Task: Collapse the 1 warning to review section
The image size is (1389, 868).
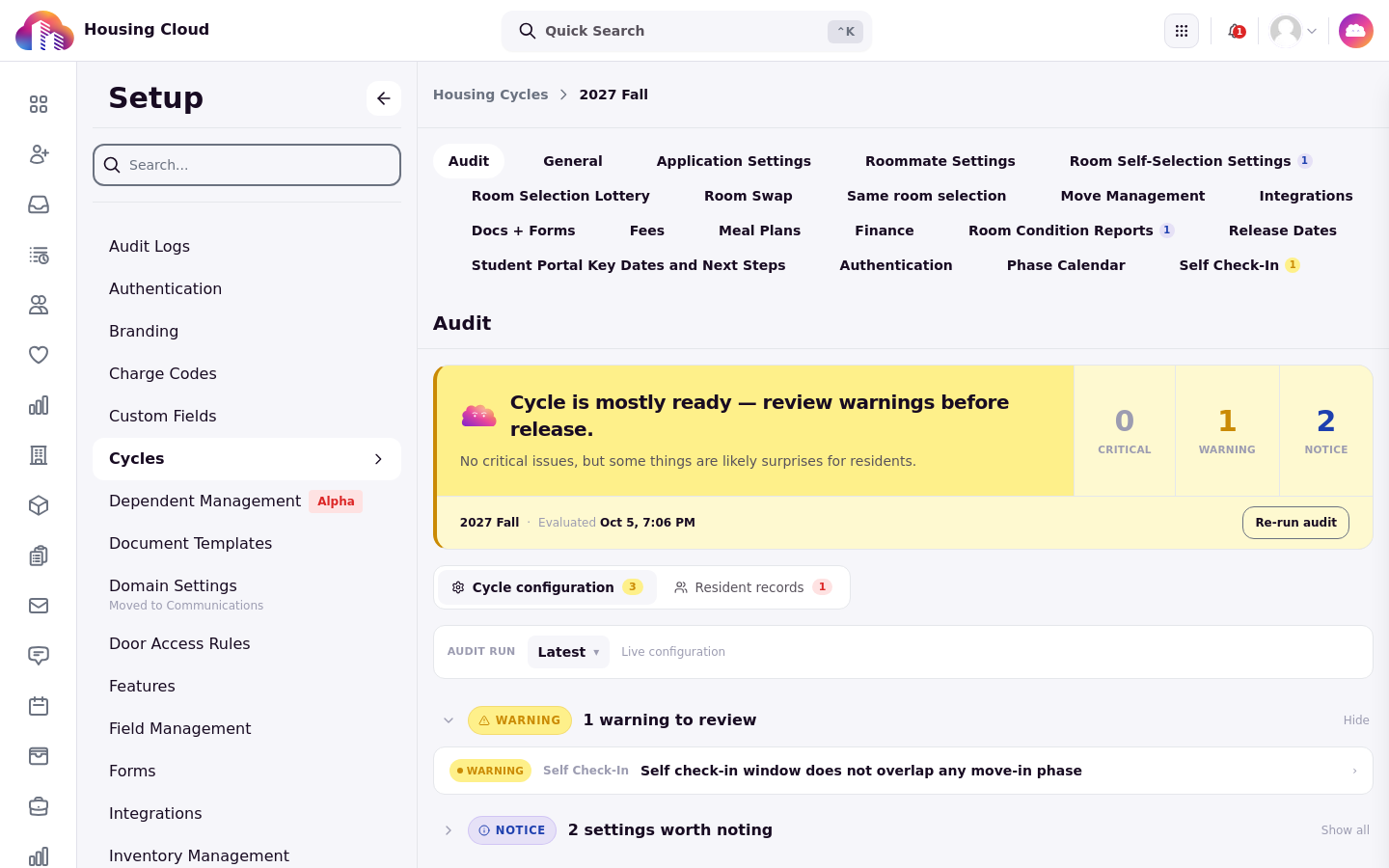Action: click(449, 720)
